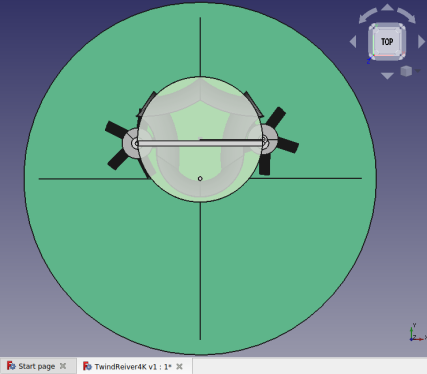Viewport: 427px width, 374px height.
Task: Click the small mini-cube view icon
Action: coord(406,71)
